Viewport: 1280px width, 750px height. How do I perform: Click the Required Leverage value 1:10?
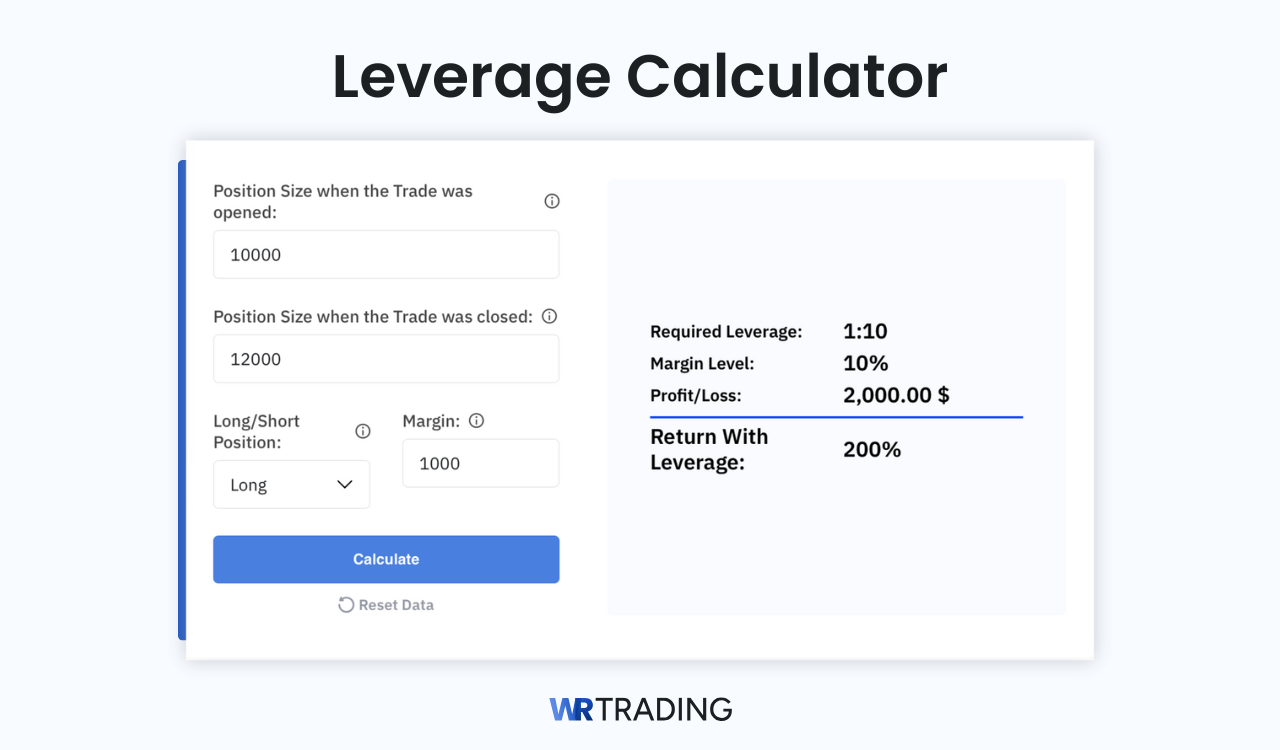click(866, 331)
